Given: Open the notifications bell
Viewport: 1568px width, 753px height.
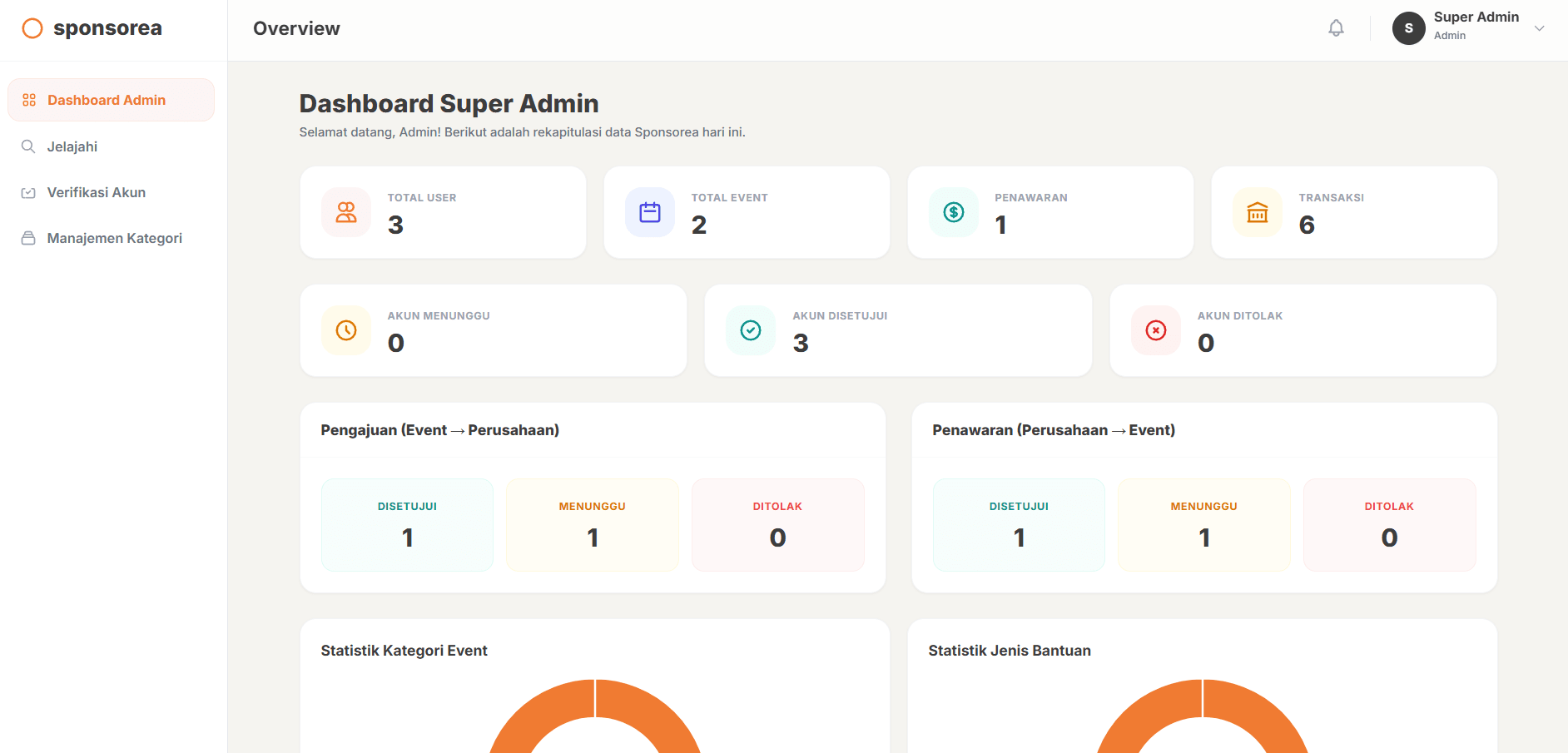Looking at the screenshot, I should pyautogui.click(x=1336, y=28).
